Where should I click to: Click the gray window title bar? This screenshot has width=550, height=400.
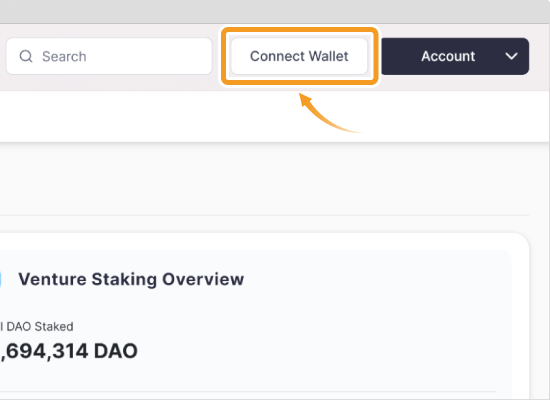275,12
